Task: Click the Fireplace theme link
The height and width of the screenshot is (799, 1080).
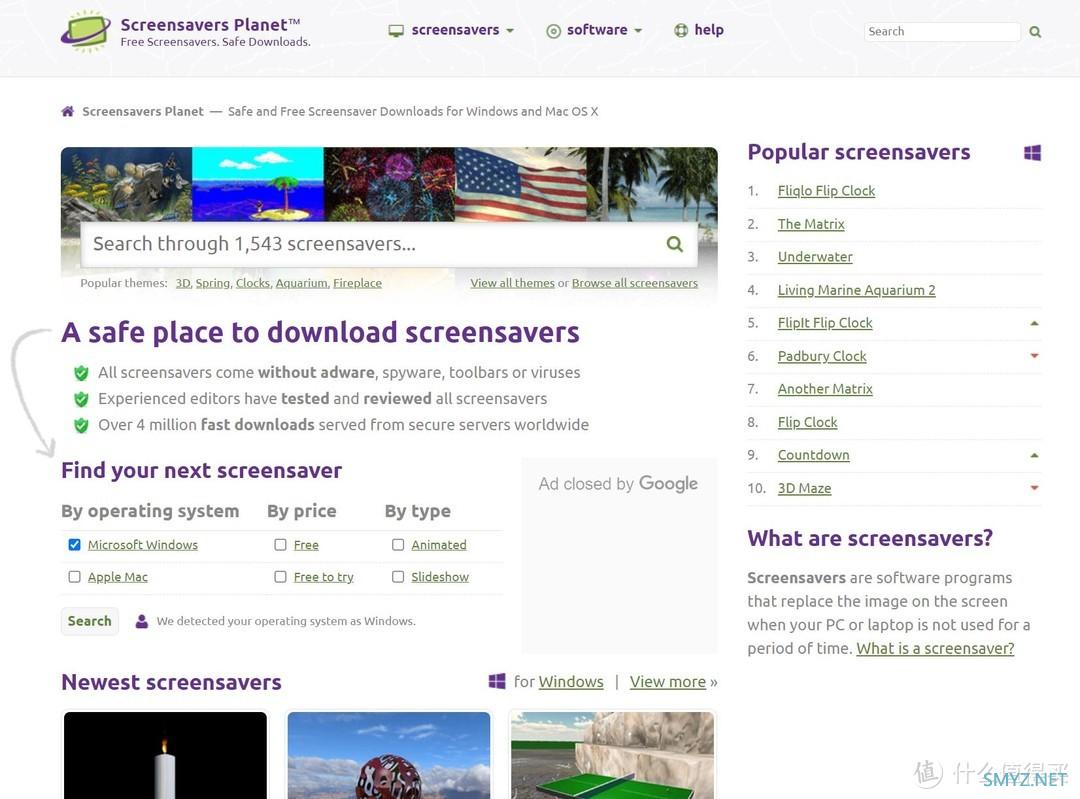Action: pyautogui.click(x=357, y=283)
